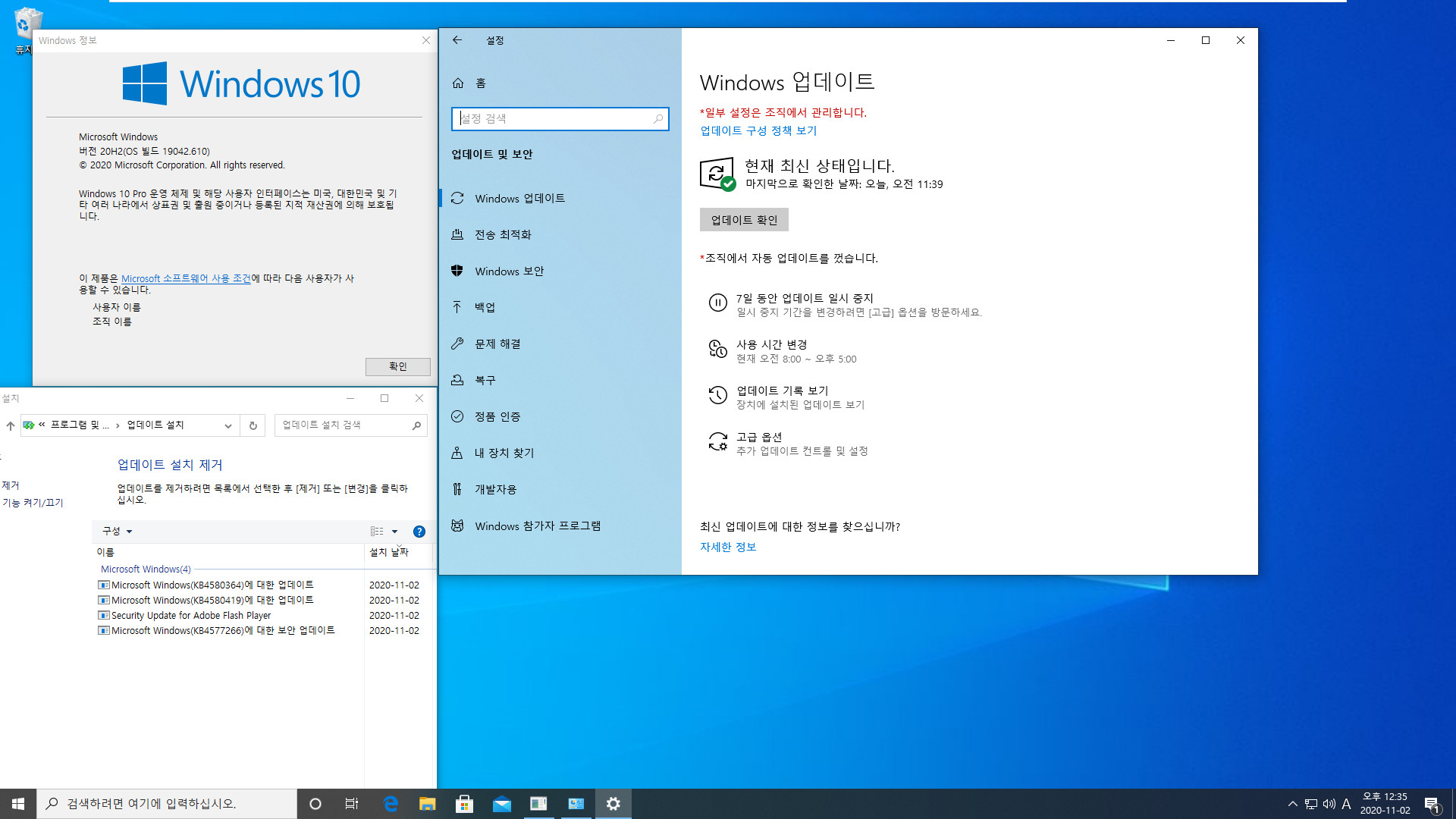Go back with the Settings back arrow
The height and width of the screenshot is (819, 1456).
point(457,40)
